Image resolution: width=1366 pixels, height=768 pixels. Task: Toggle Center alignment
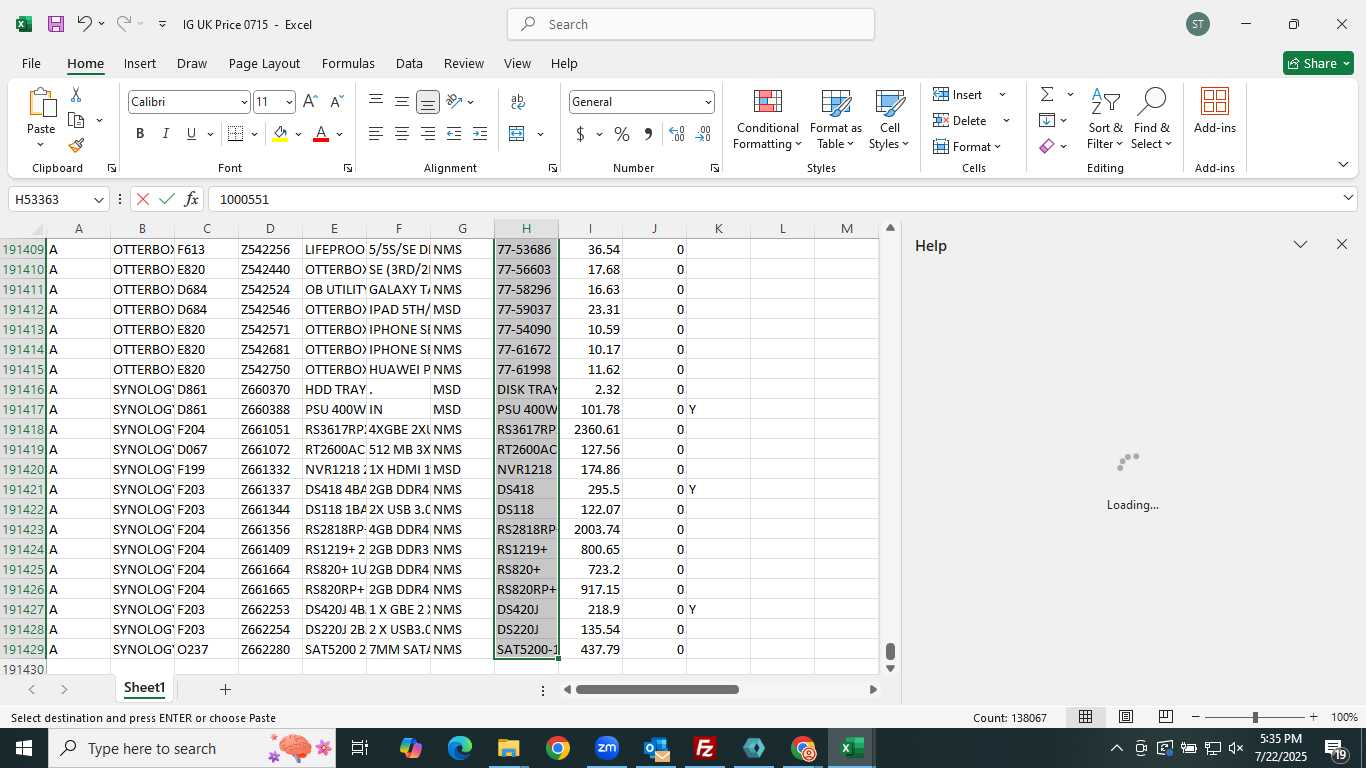click(x=402, y=134)
